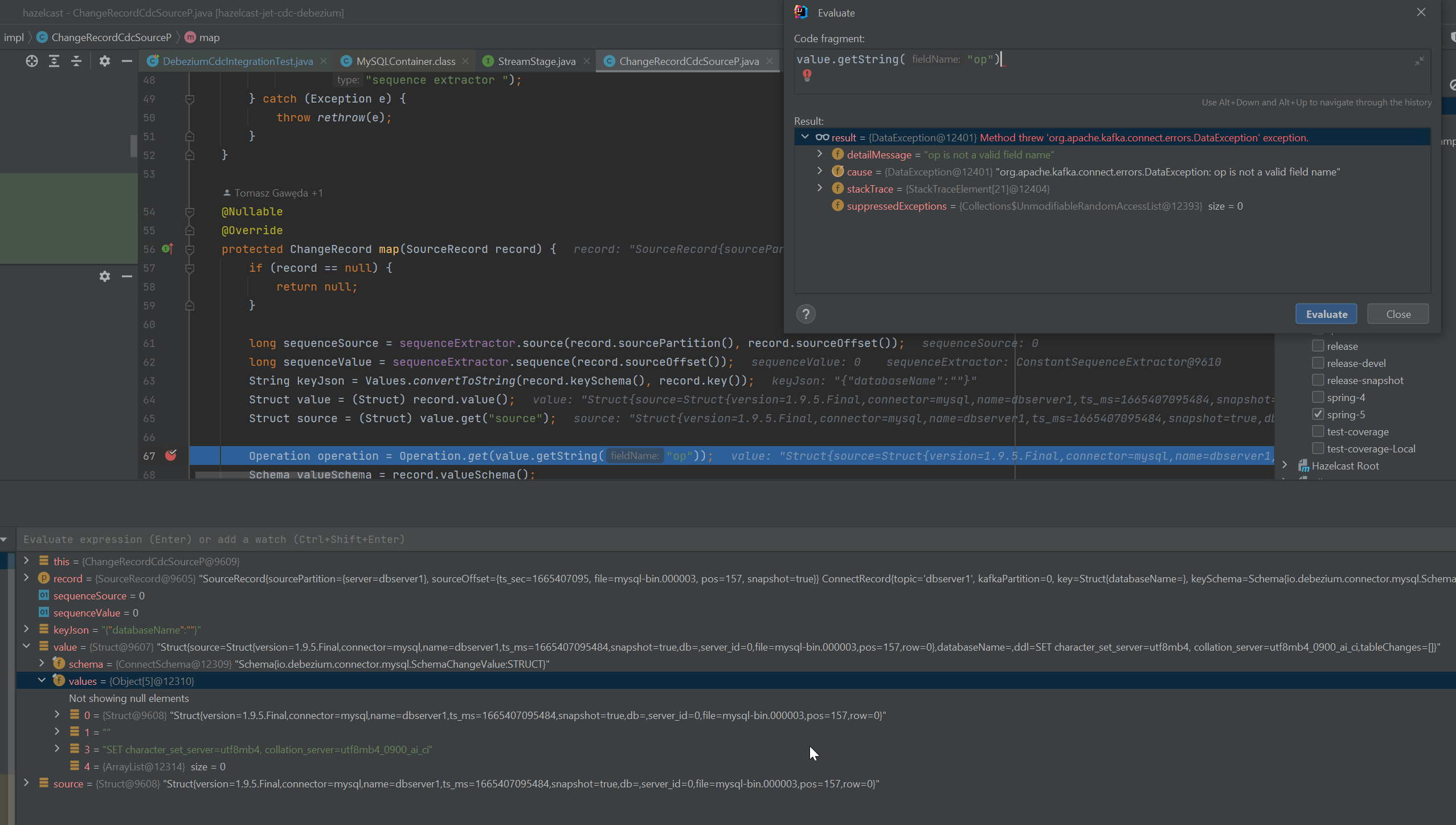Collapse the values Object[5] node
The width and height of the screenshot is (1456, 825).
42,680
